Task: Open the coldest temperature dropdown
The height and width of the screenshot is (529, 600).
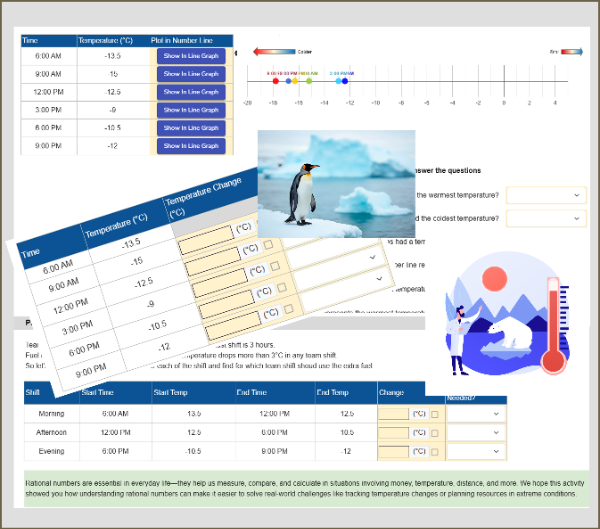Action: click(x=546, y=219)
